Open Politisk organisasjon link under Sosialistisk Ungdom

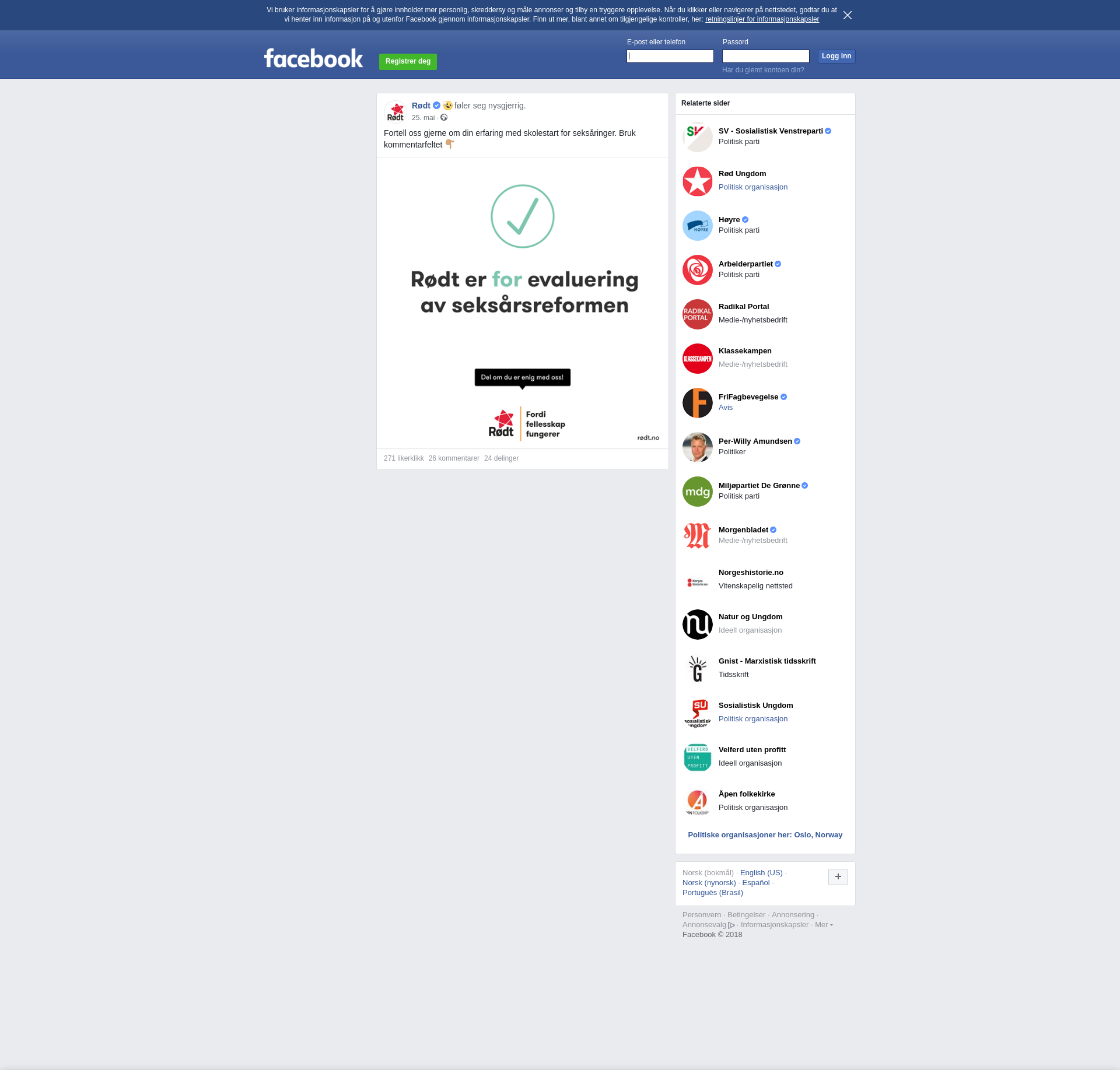[753, 719]
